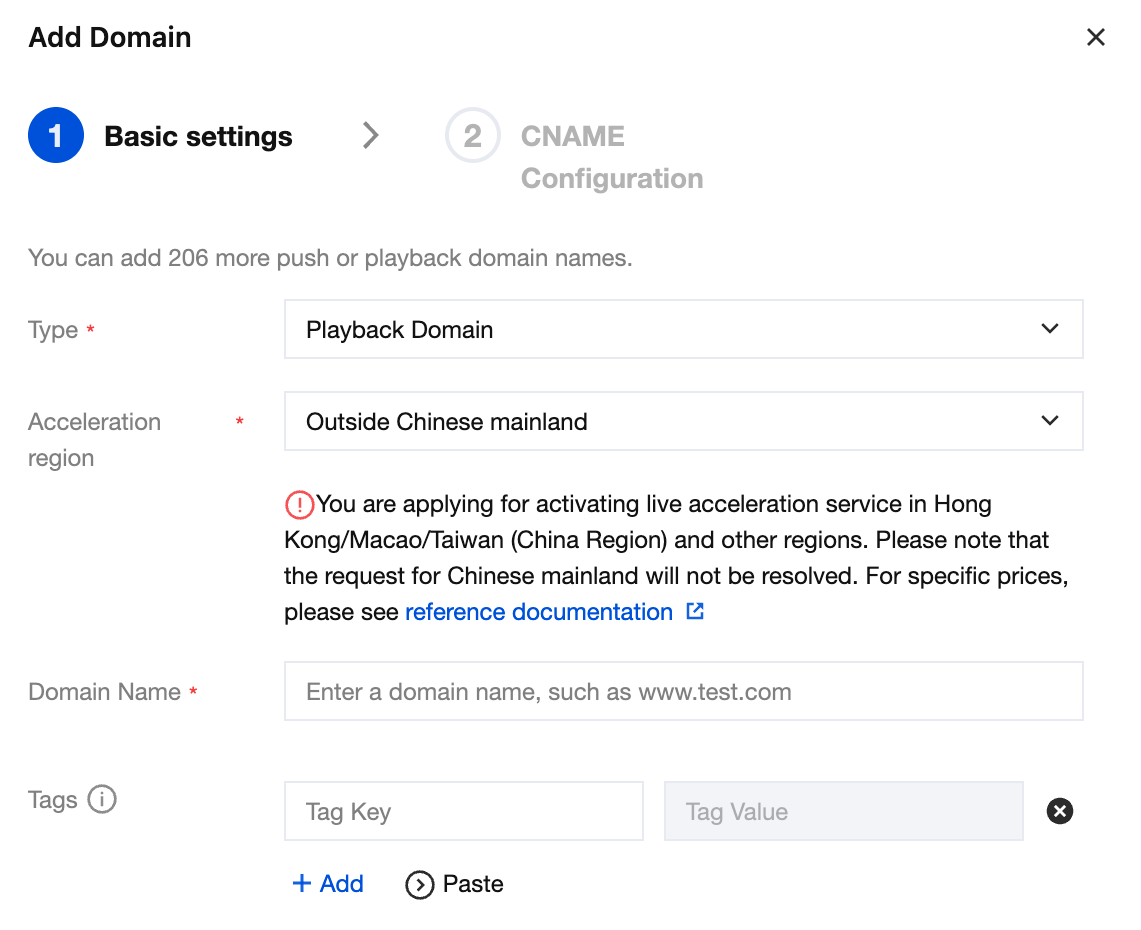Screen dimensions: 1141x930
Task: Click the circled arrow Paste icon
Action: pos(420,884)
